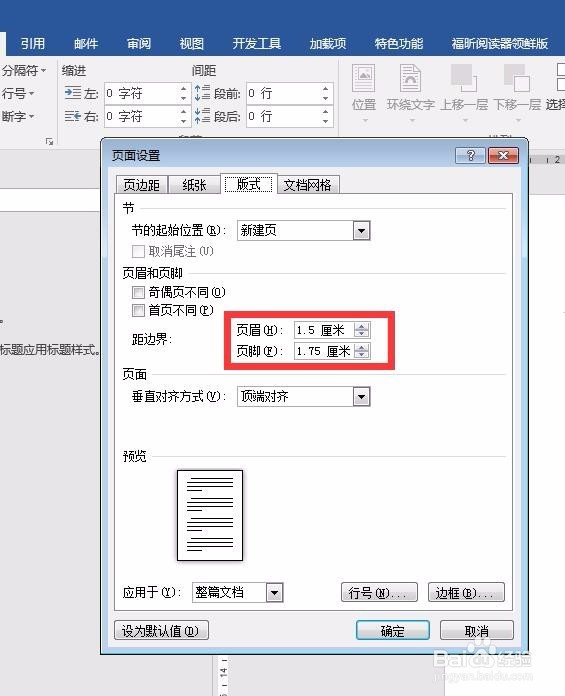The image size is (565, 696).
Task: Click the Bring Forward (上移一层) icon
Action: 464,78
